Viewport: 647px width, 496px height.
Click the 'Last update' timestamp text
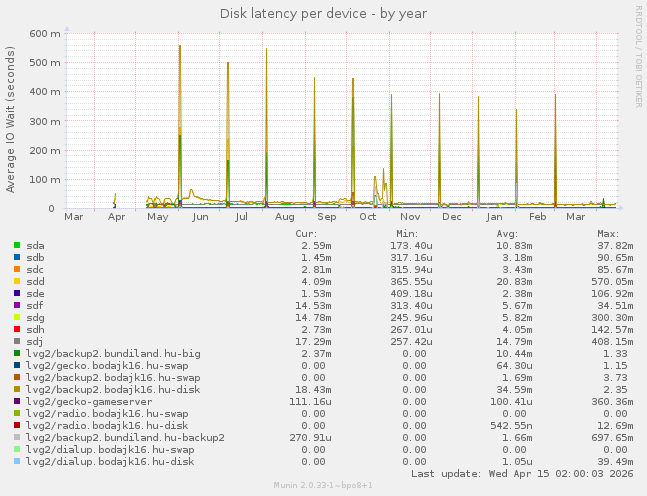coord(522,473)
